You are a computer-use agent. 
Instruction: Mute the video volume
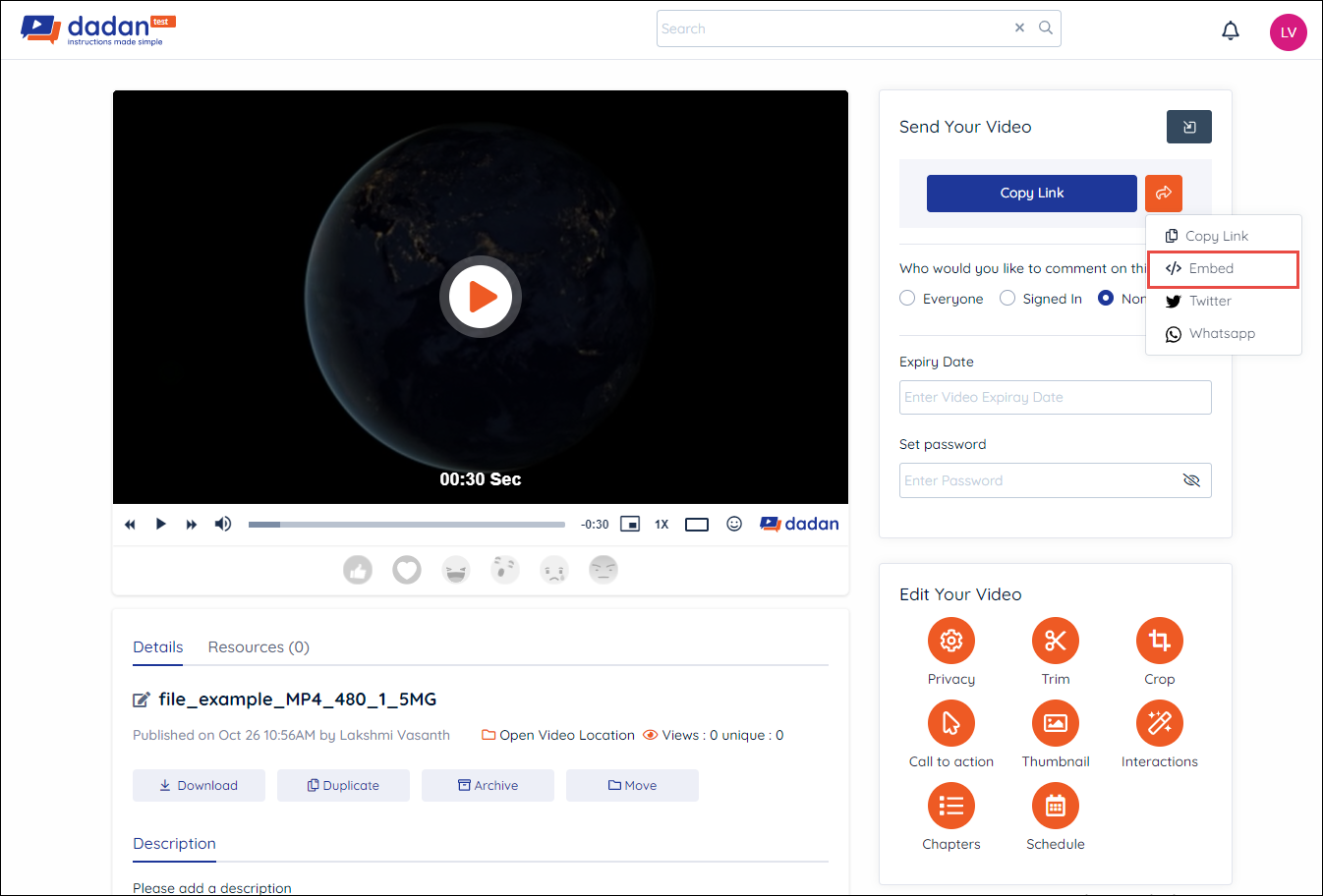click(x=223, y=524)
